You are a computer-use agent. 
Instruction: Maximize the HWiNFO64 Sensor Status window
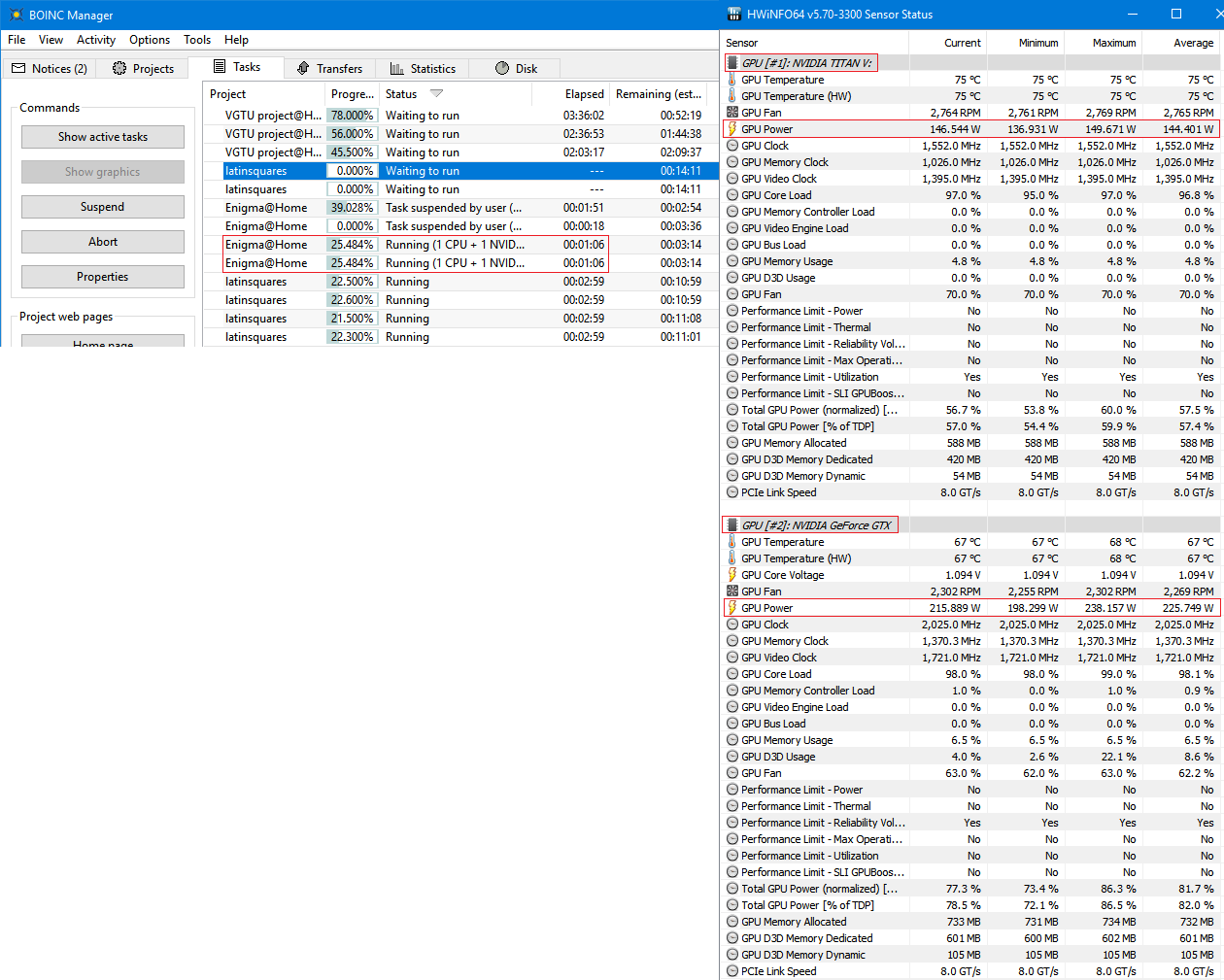click(1176, 15)
